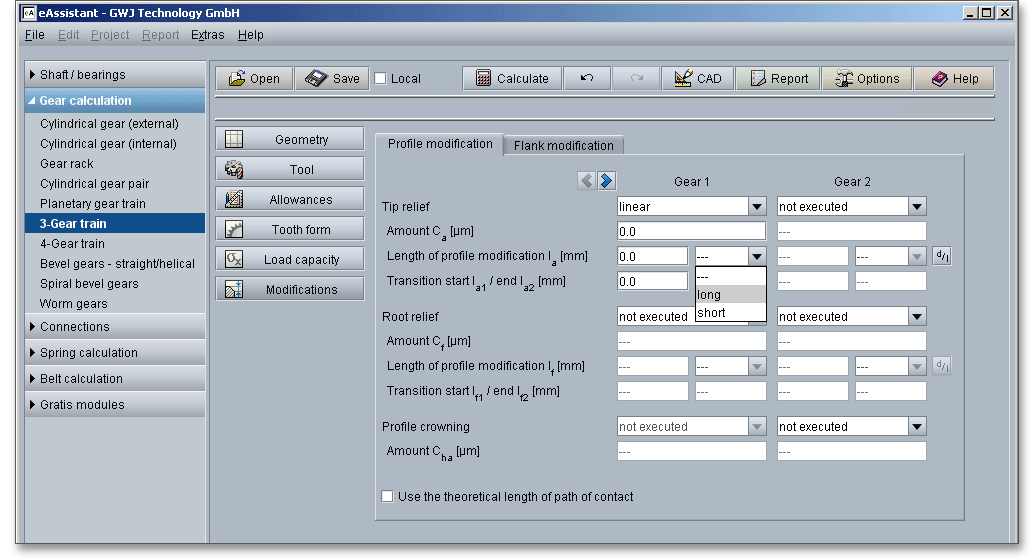Viewport: 1034px width, 559px height.
Task: Switch to the Flank modification tab
Action: pos(563,146)
